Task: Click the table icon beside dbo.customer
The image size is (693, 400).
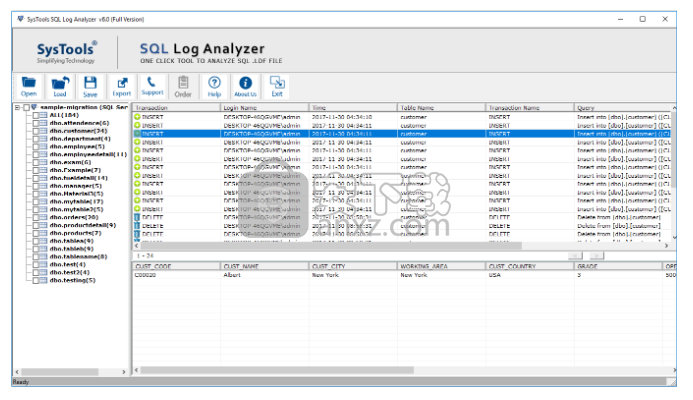Action: click(x=43, y=131)
